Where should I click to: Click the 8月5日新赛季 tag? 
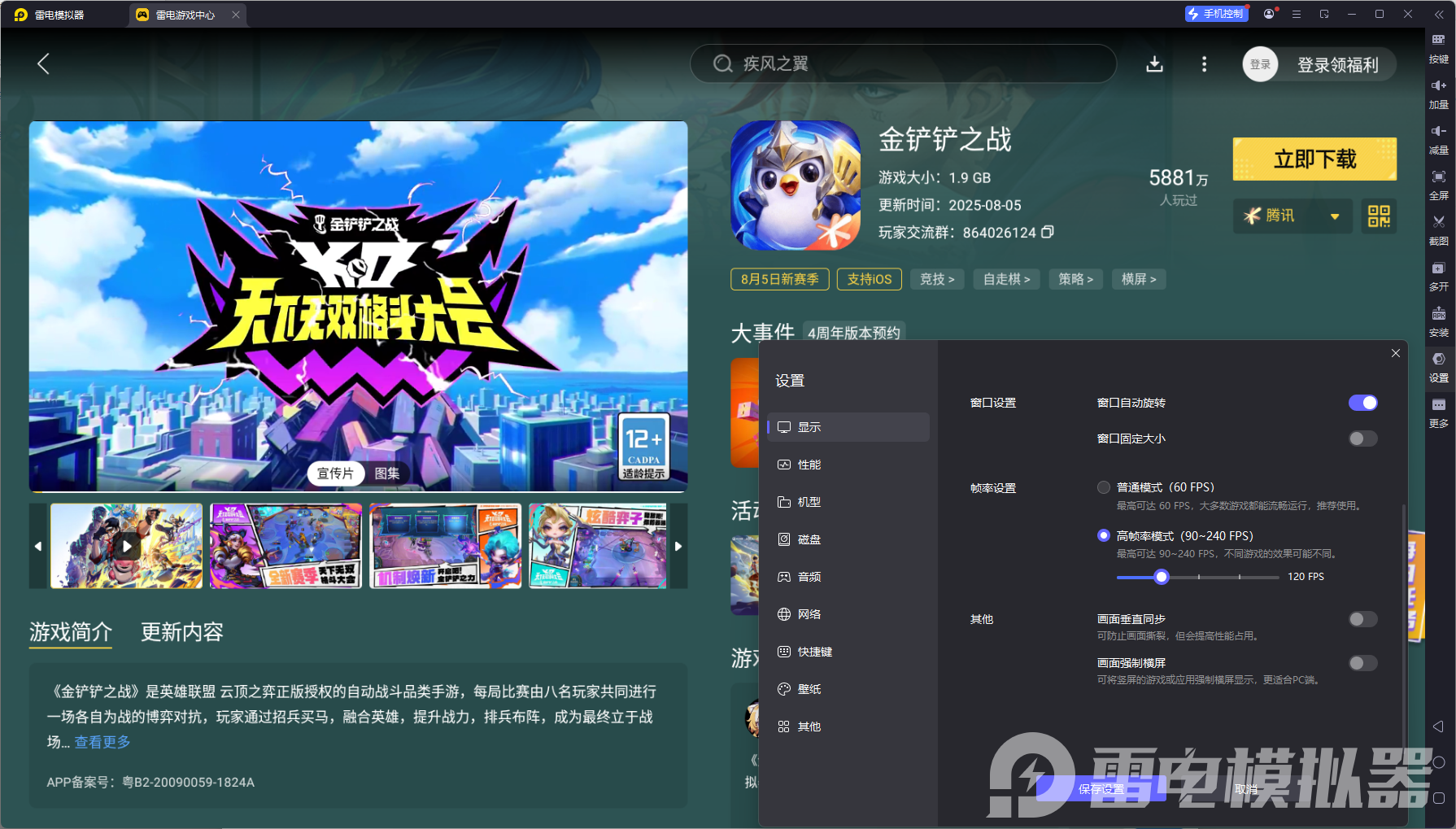(x=780, y=279)
